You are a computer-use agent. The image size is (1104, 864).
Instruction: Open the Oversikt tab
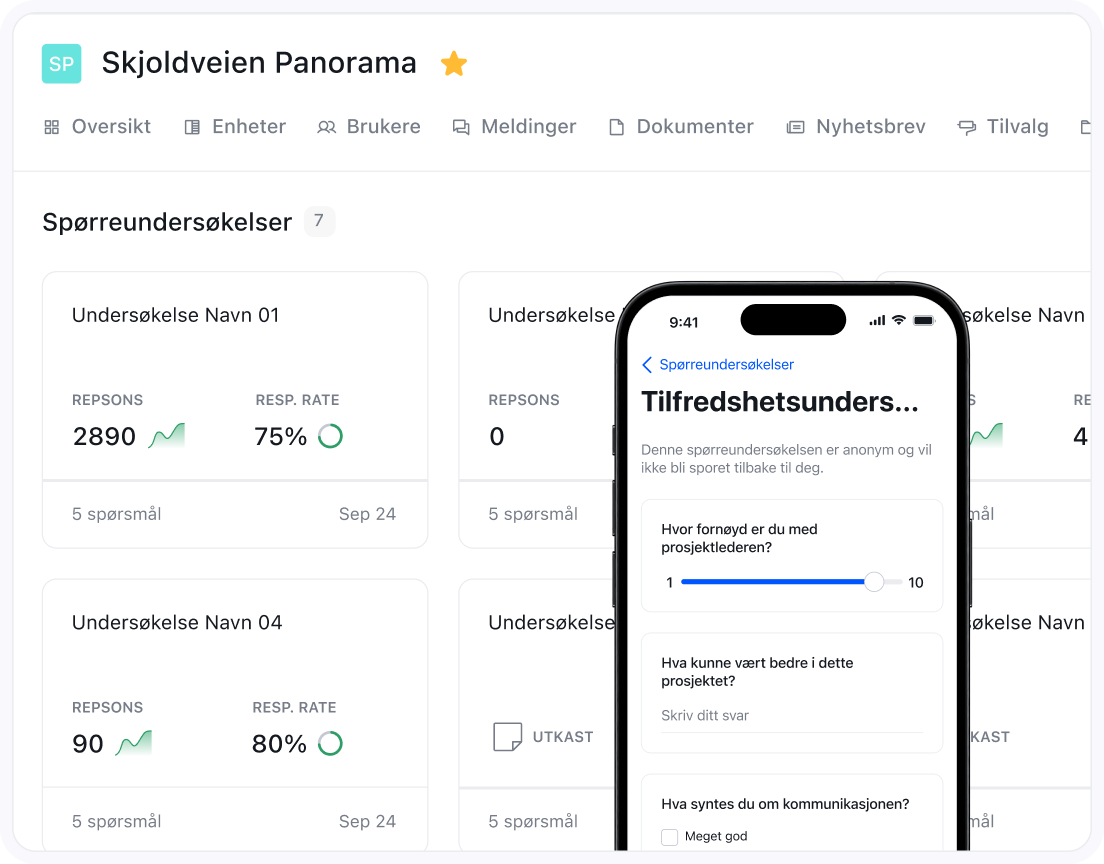98,127
